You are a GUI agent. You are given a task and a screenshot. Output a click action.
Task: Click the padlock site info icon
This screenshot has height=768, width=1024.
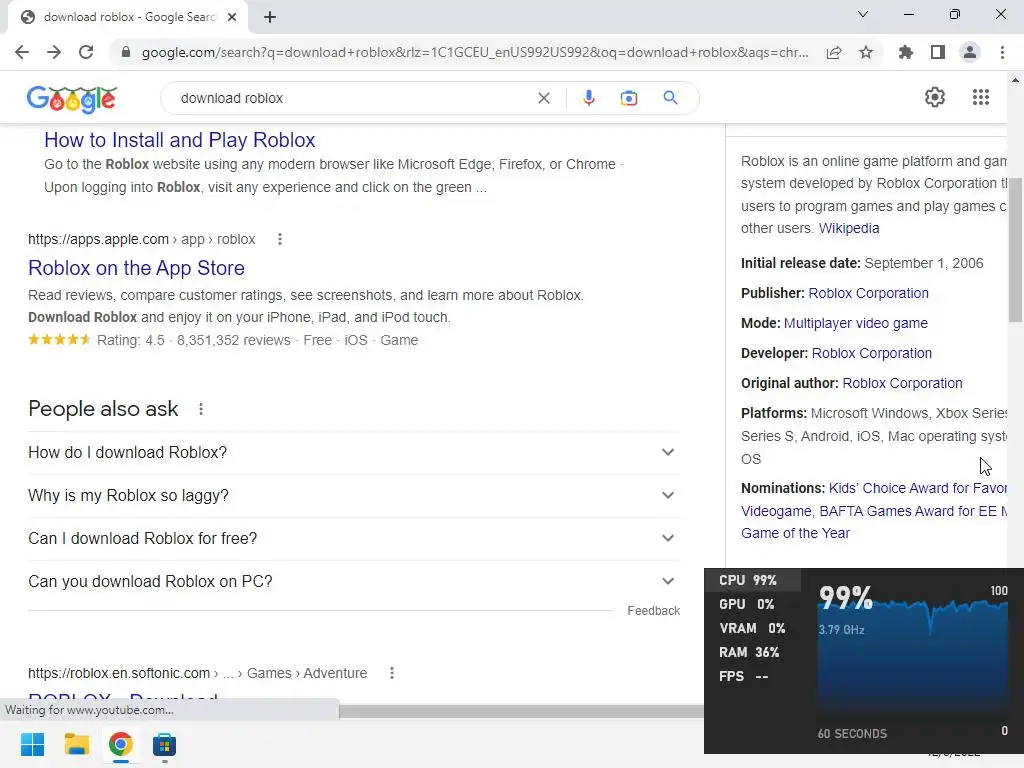126,52
